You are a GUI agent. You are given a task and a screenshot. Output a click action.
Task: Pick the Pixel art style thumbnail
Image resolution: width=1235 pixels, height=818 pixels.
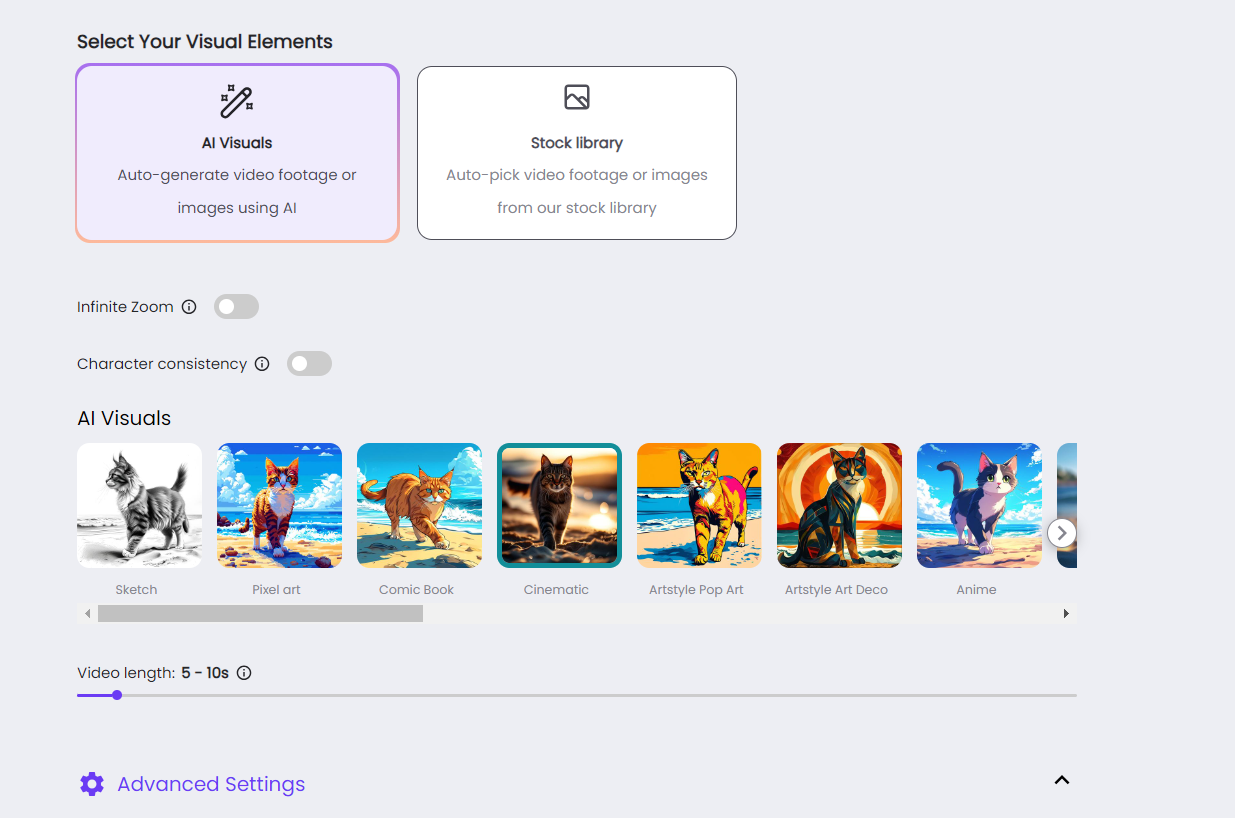pos(279,505)
